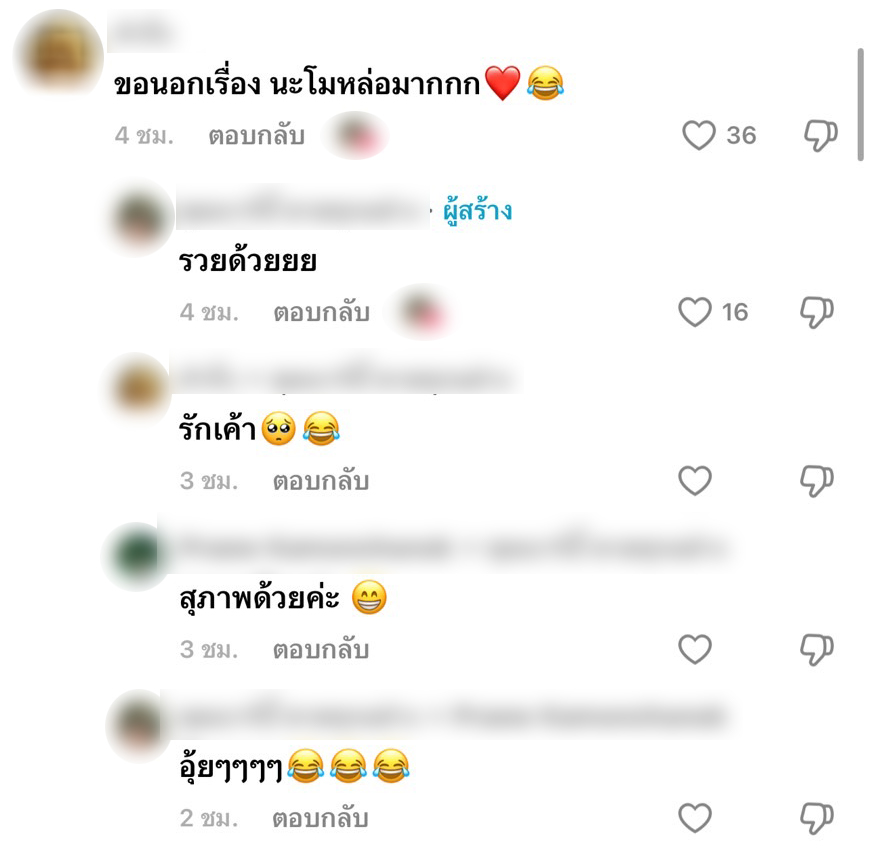This screenshot has width=870, height=867.
Task: Dislike the reply รวยด้วยยย
Action: pos(817,312)
